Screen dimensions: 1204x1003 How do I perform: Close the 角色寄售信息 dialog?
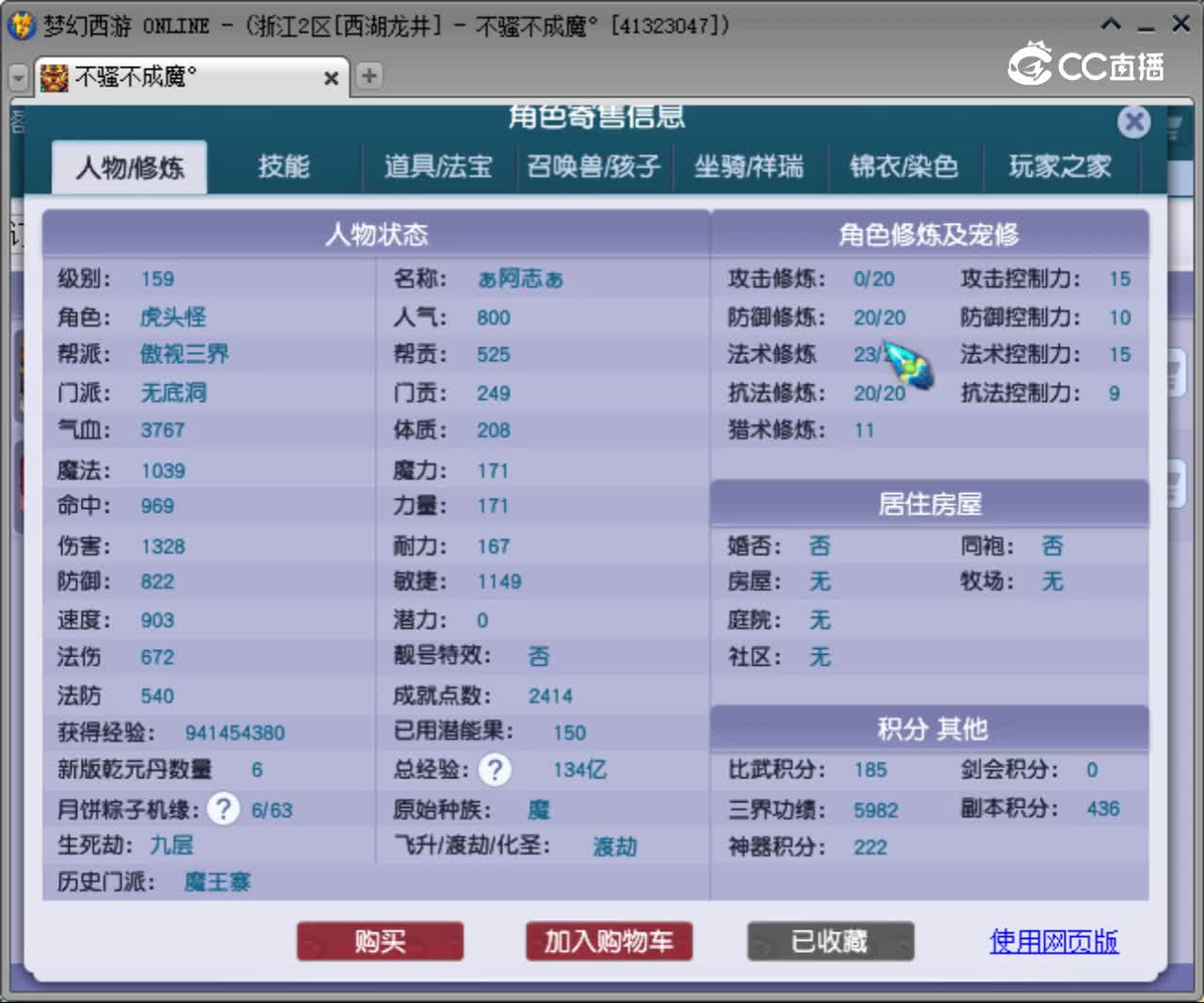coord(1133,121)
